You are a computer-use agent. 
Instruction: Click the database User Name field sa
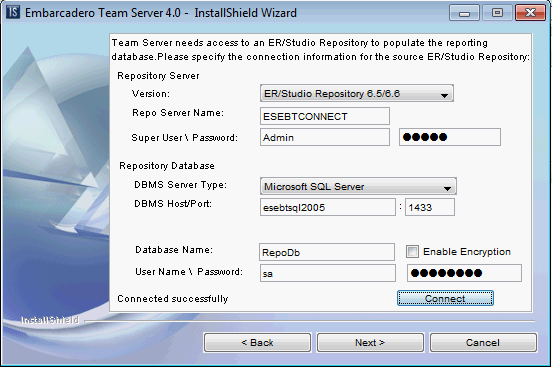click(328, 273)
